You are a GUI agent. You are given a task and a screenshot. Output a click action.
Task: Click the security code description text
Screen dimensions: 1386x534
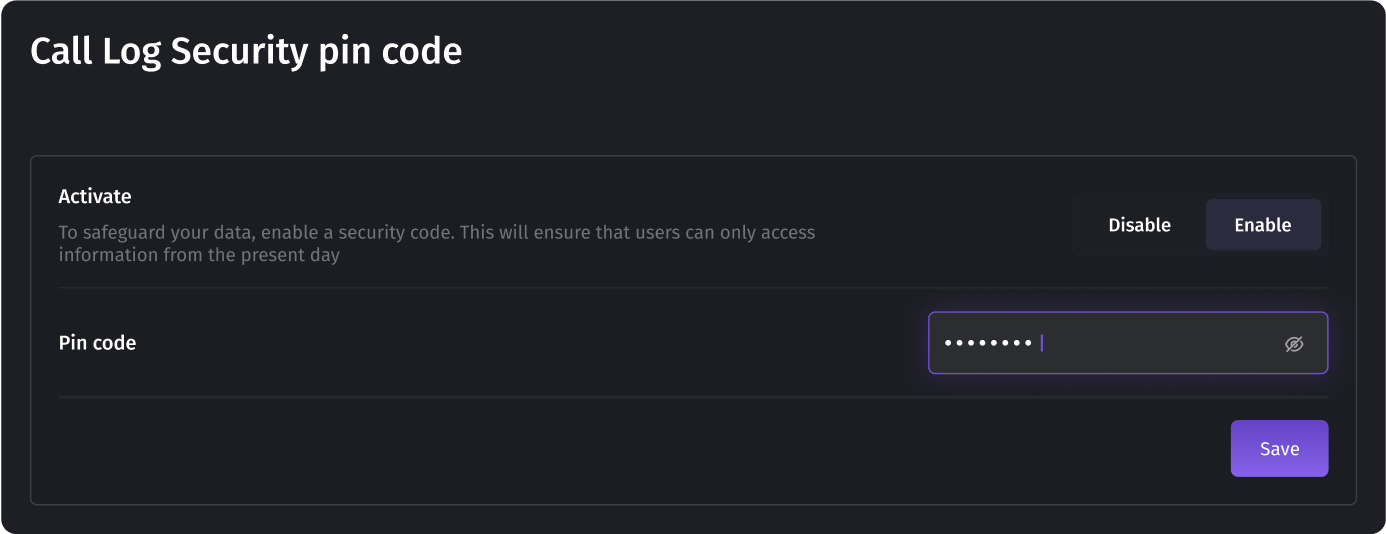[x=437, y=243]
